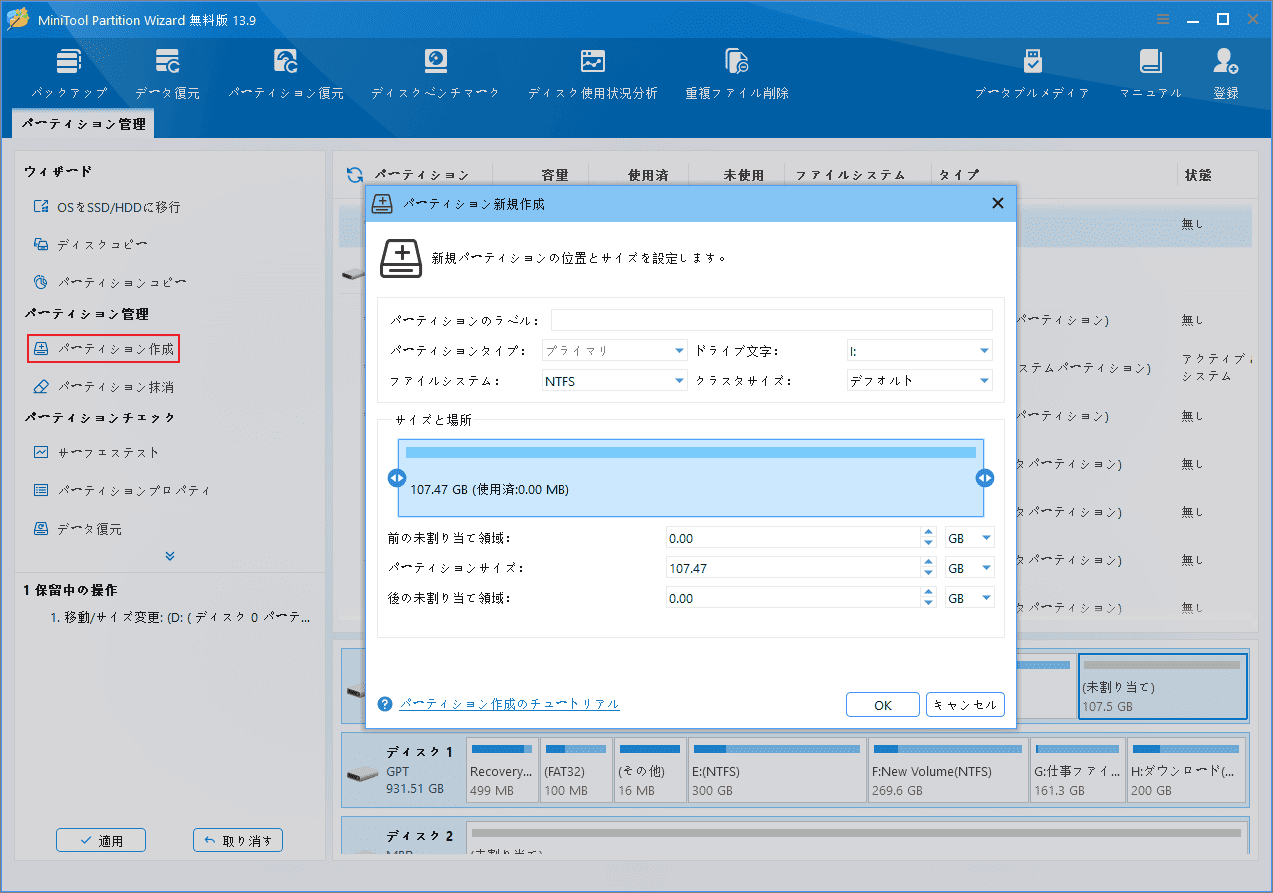1273x893 pixels.
Task: Click the help question mark icon in dialog
Action: tap(385, 704)
